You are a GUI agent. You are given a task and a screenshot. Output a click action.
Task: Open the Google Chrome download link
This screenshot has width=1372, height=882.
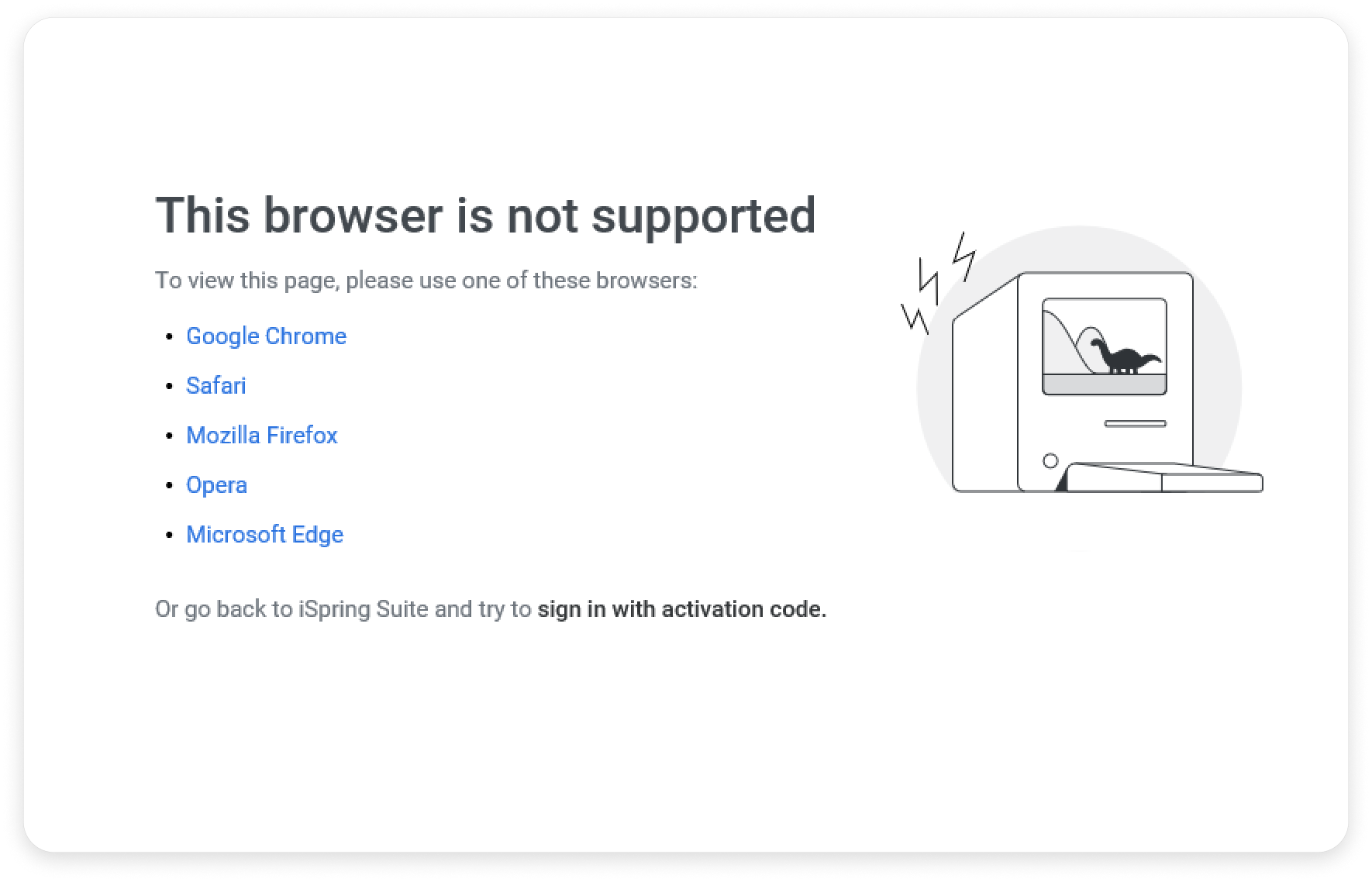point(266,336)
